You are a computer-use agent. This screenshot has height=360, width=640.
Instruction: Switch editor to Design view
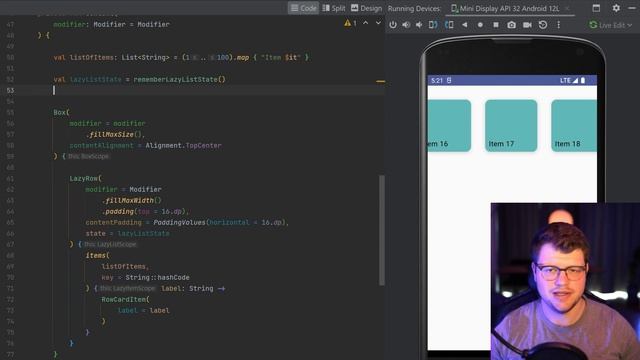366,8
